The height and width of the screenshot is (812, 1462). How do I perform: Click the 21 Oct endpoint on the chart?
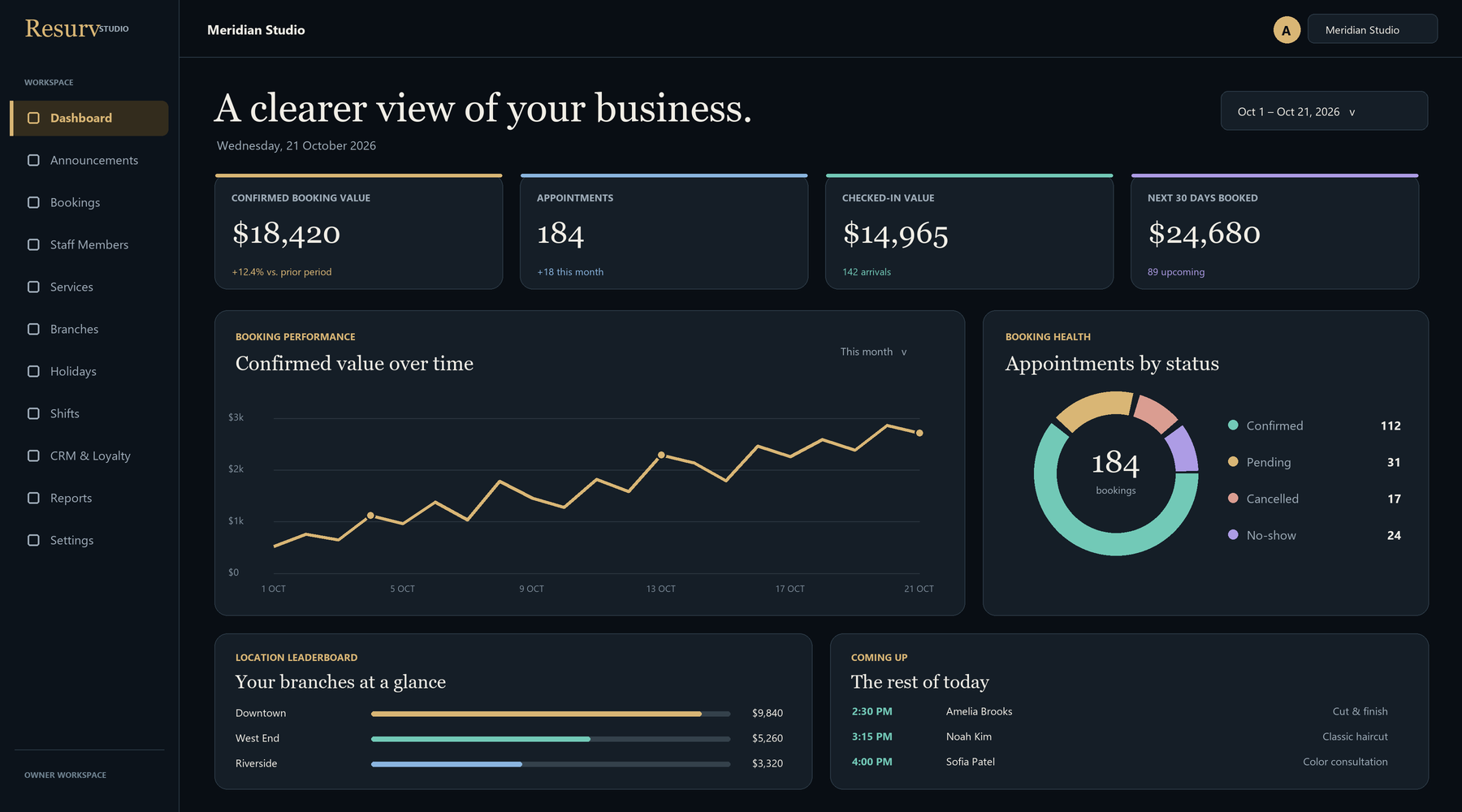919,433
